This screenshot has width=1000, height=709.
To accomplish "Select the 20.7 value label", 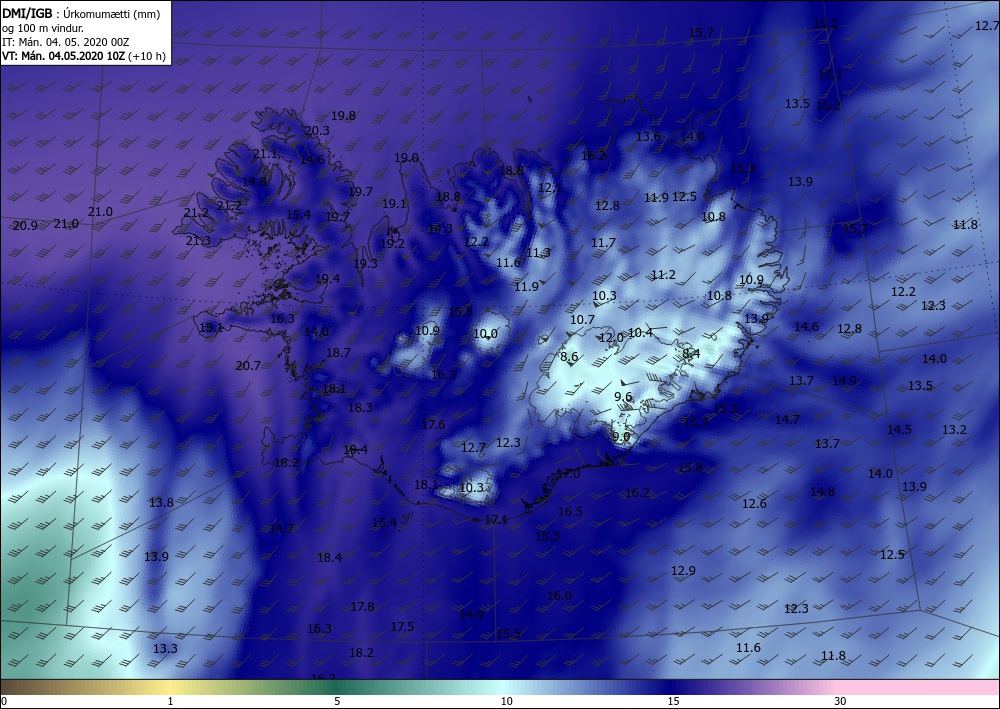I will 248,366.
